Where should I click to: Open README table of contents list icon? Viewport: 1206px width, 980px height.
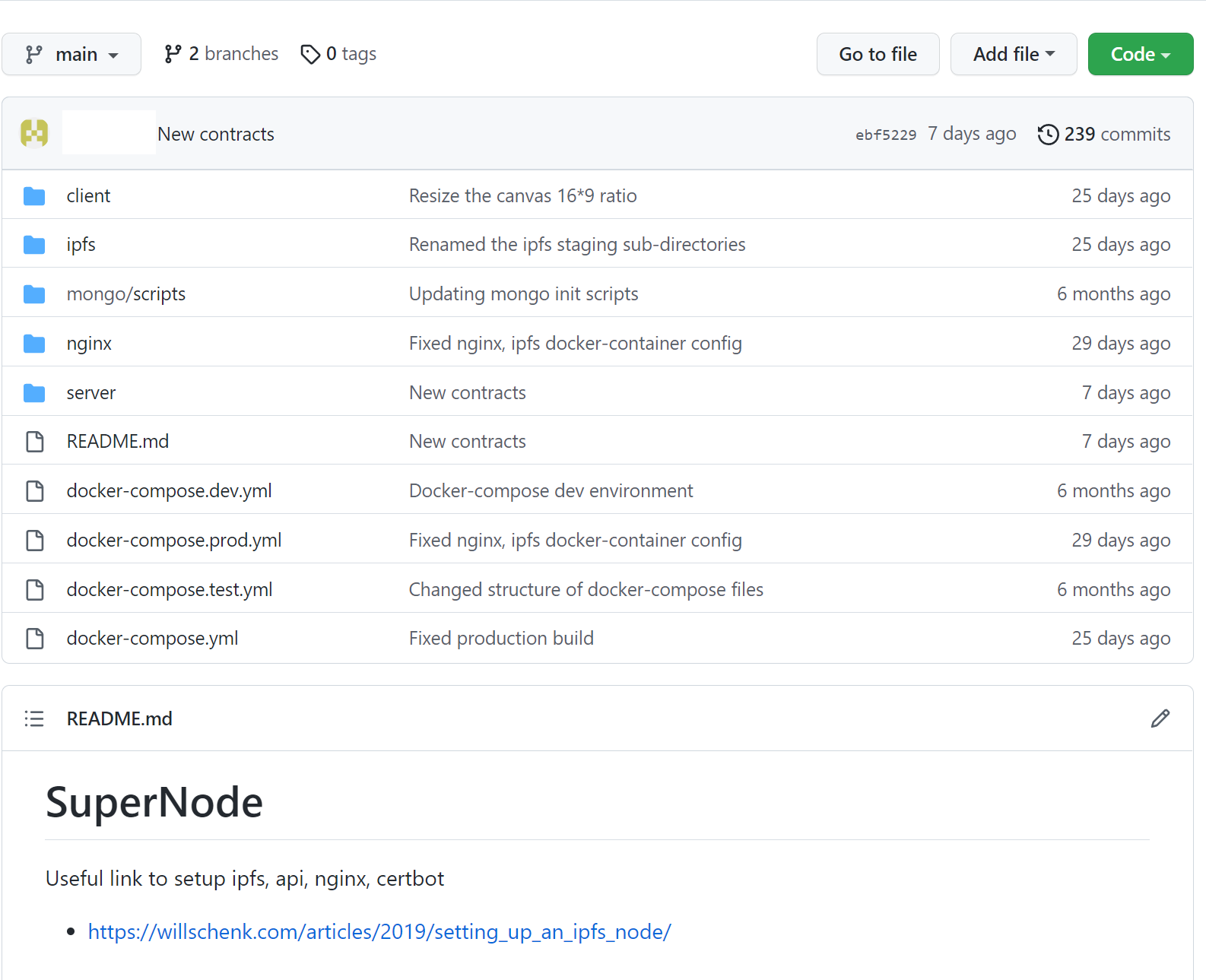click(34, 718)
